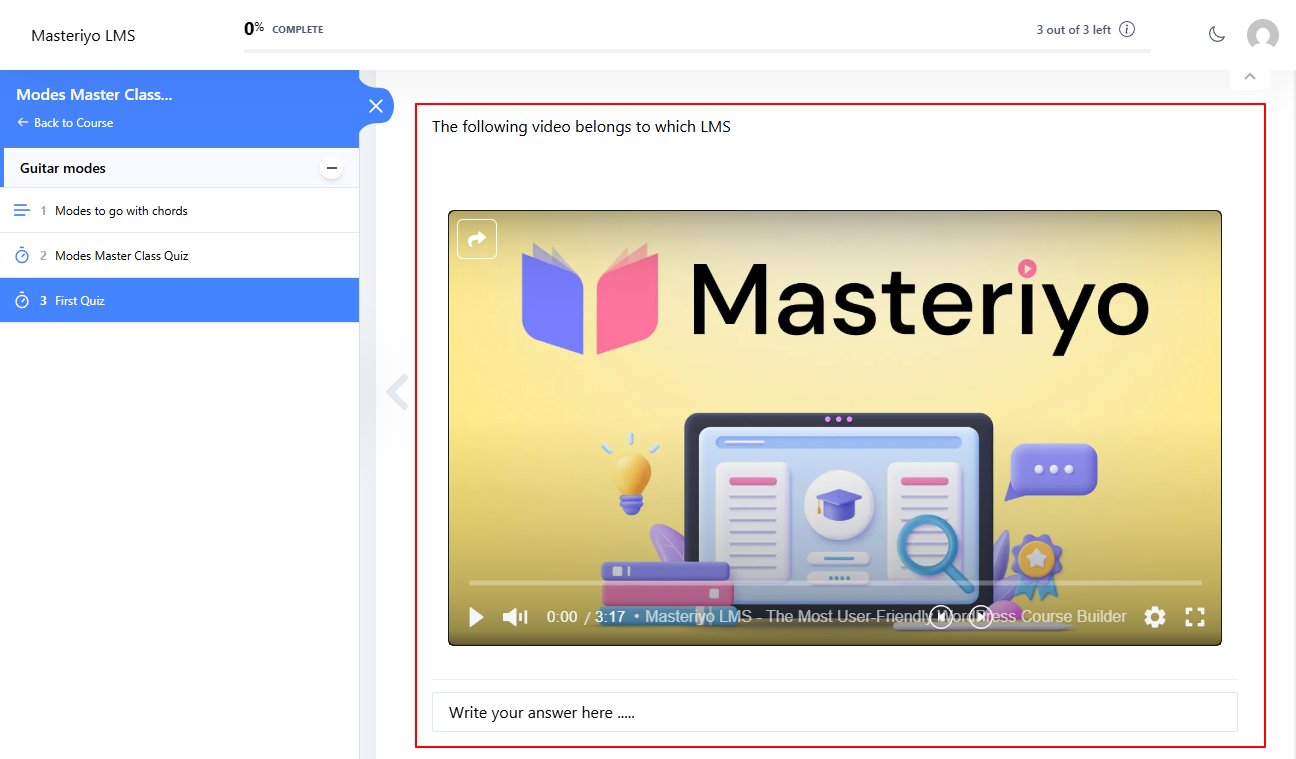This screenshot has width=1296, height=759.
Task: Click the Guitar modes section heading
Action: (x=63, y=168)
